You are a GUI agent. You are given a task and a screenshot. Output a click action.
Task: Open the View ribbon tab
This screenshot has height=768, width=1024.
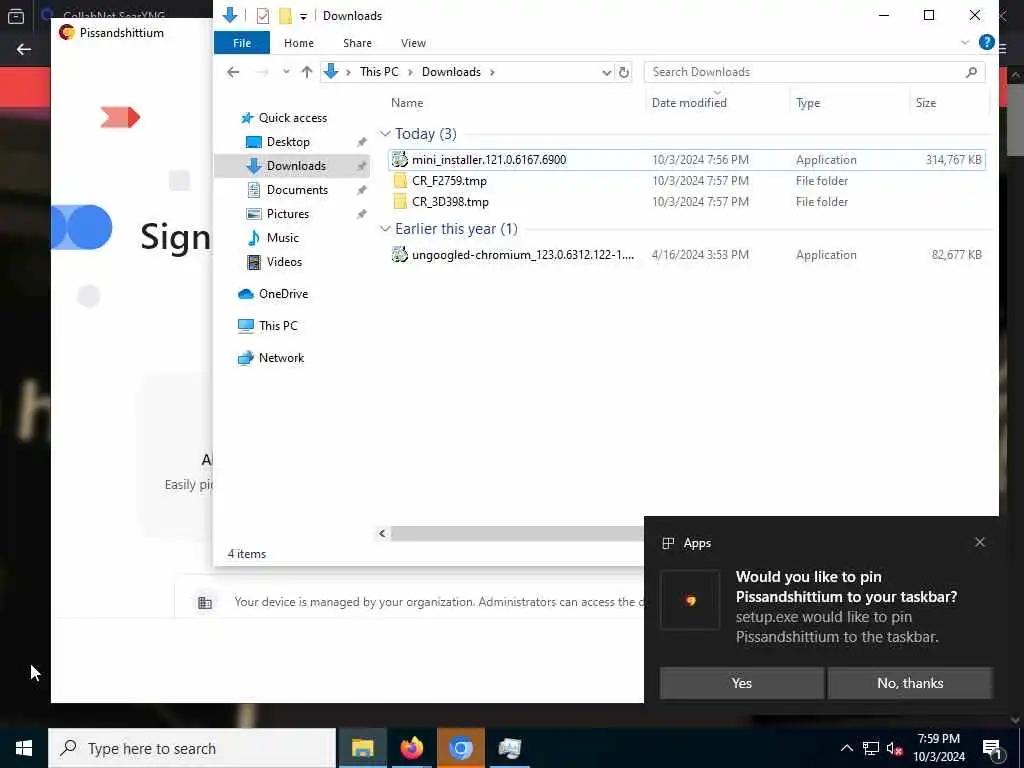[x=413, y=43]
